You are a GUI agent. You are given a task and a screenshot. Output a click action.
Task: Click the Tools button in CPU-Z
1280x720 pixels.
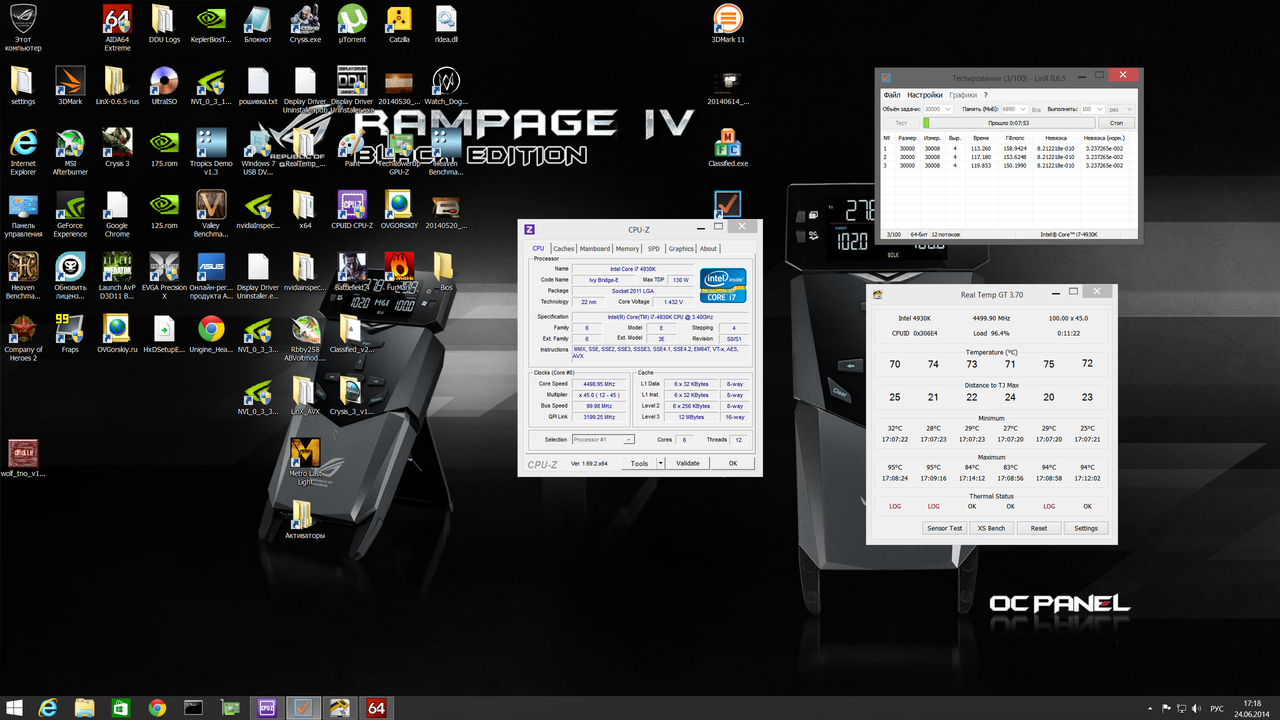640,463
